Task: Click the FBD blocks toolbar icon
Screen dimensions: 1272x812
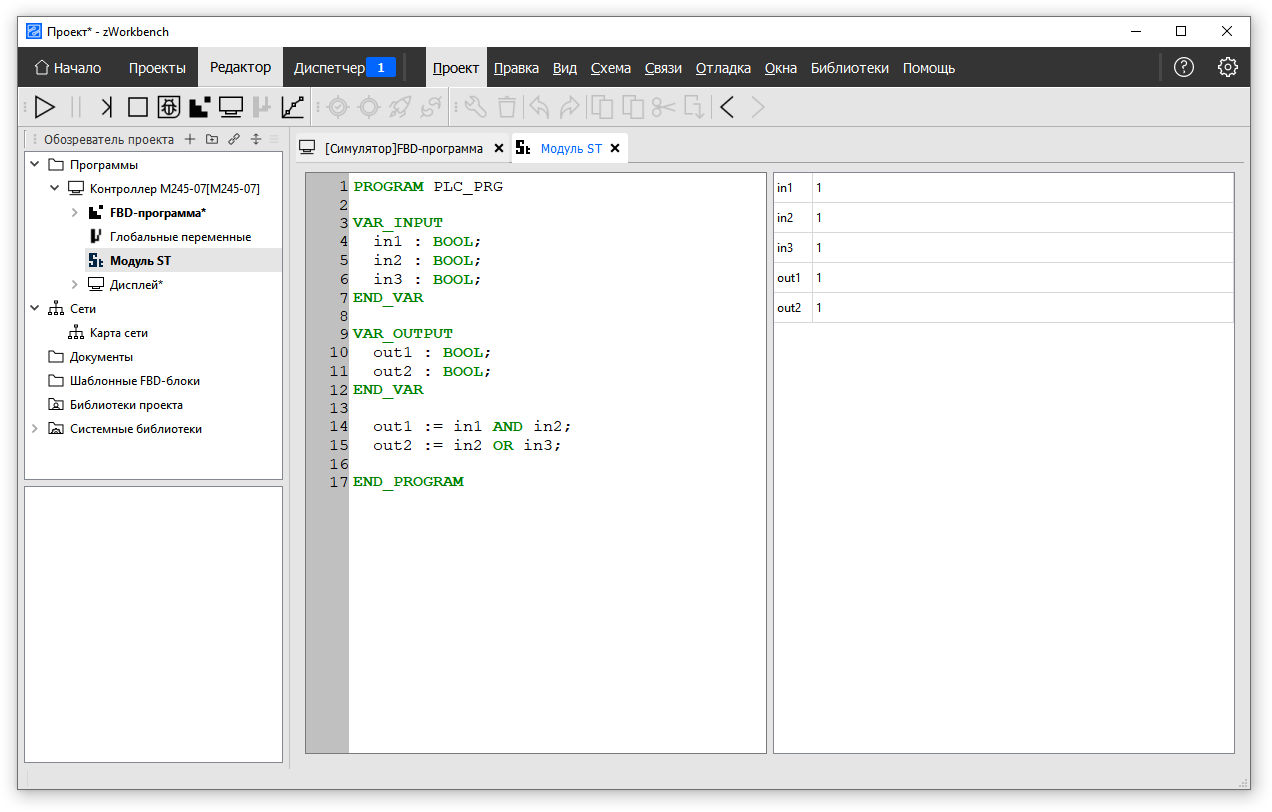Action: (200, 107)
